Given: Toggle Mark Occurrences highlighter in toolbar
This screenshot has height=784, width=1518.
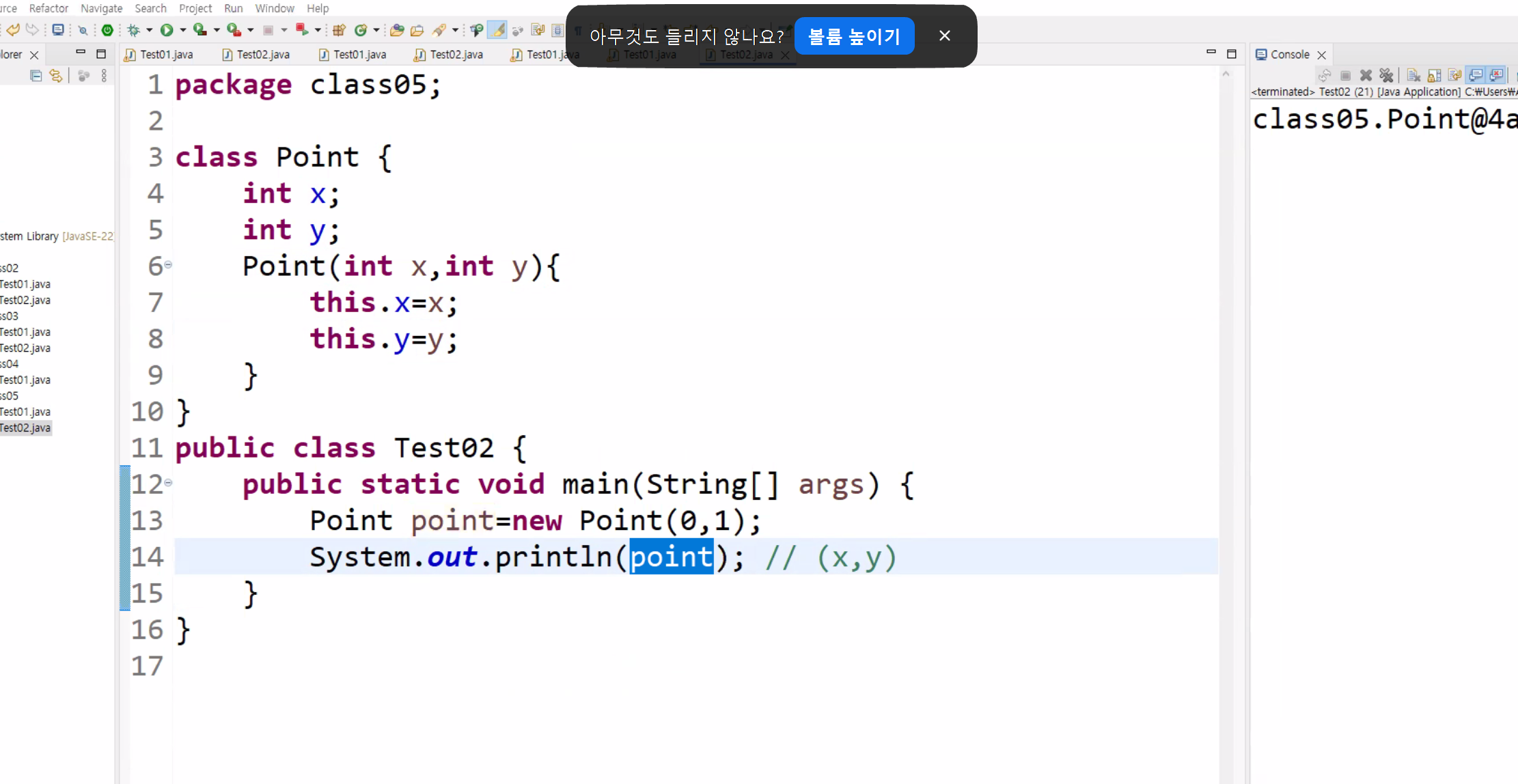Looking at the screenshot, I should 498,30.
